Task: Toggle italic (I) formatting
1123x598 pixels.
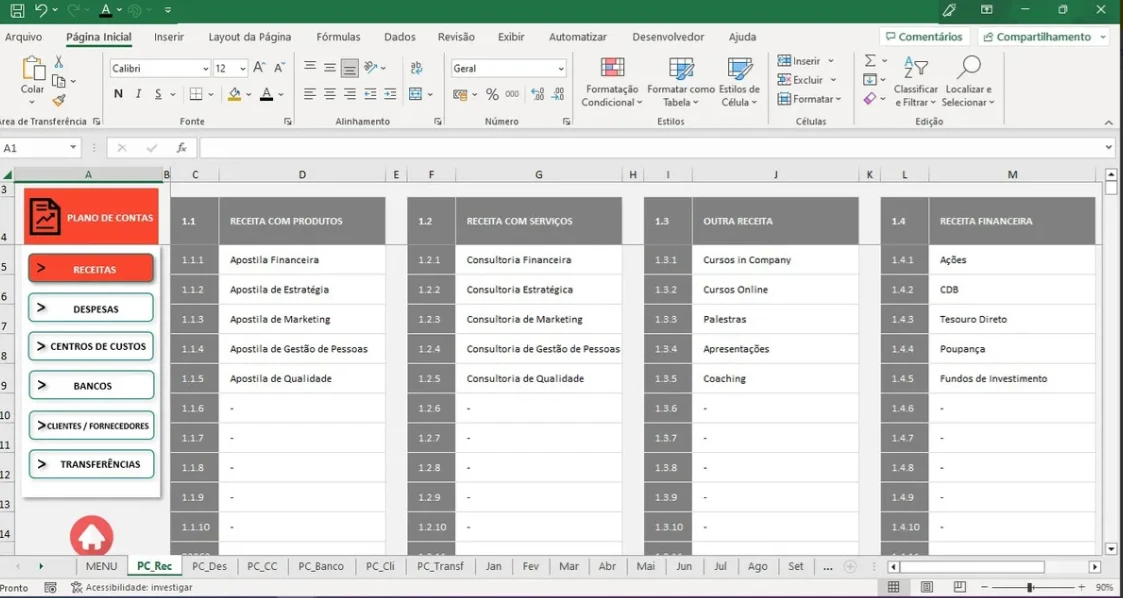Action: point(138,94)
